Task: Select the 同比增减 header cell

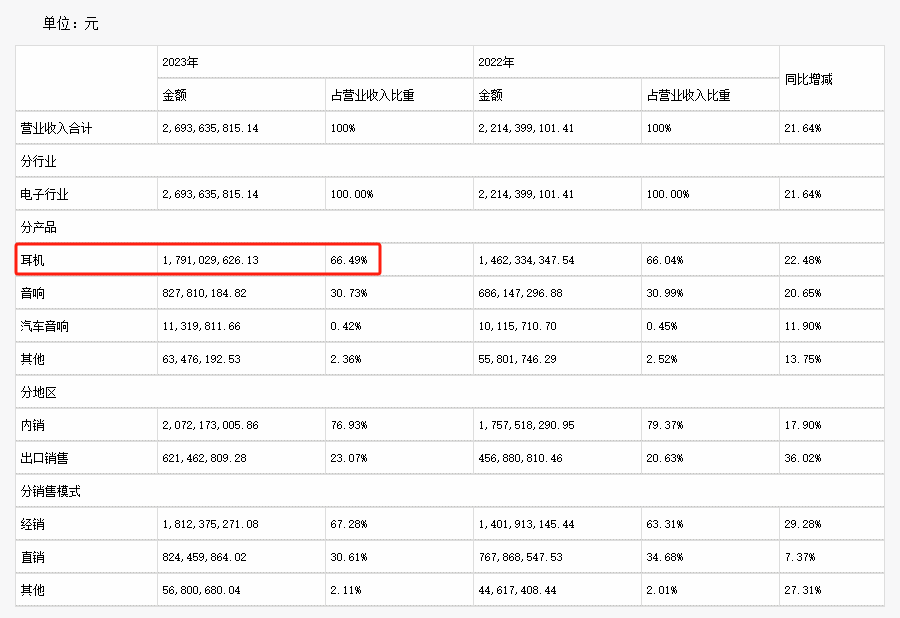Action: pyautogui.click(x=809, y=79)
